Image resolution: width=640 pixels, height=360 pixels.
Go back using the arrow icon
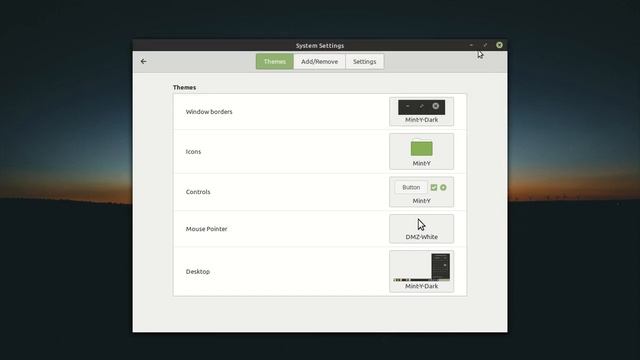[144, 61]
